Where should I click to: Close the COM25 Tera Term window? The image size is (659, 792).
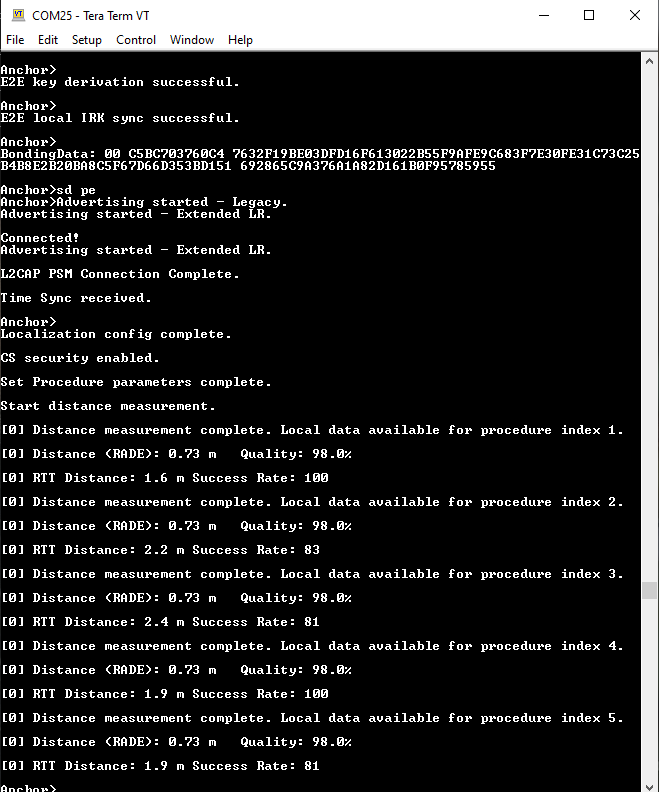635,15
